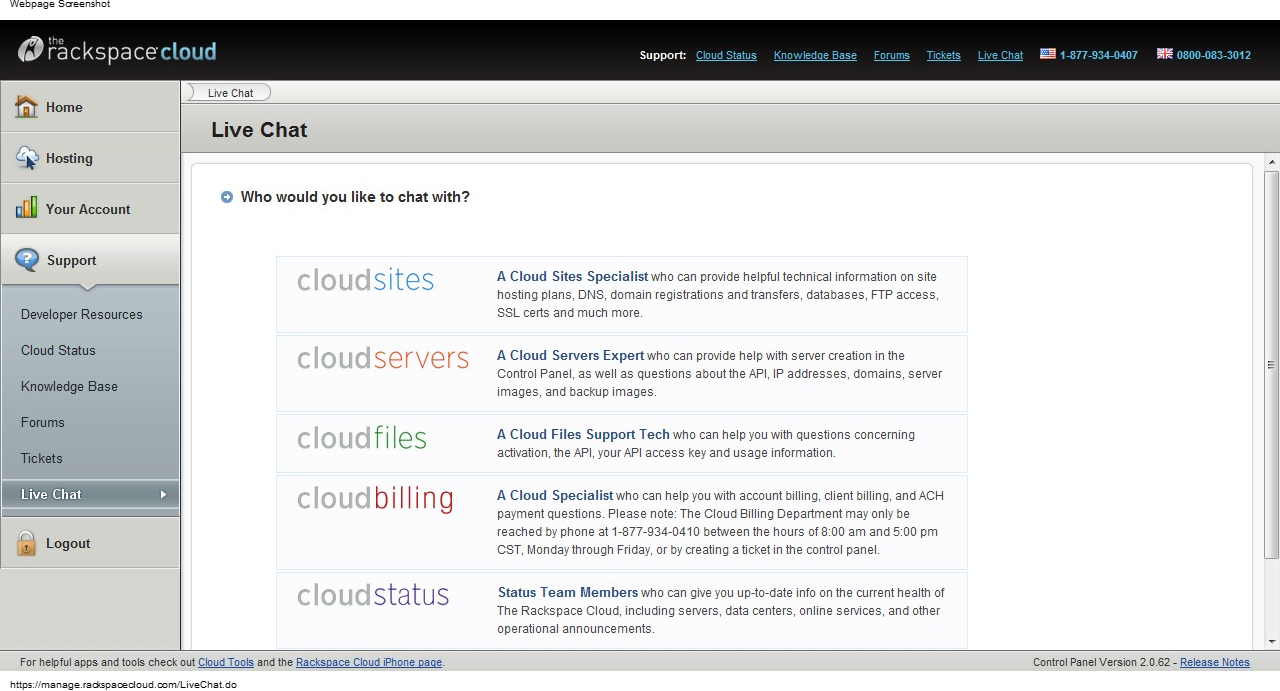
Task: Click the arrow on the Live Chat sidebar item
Action: pyautogui.click(x=163, y=494)
